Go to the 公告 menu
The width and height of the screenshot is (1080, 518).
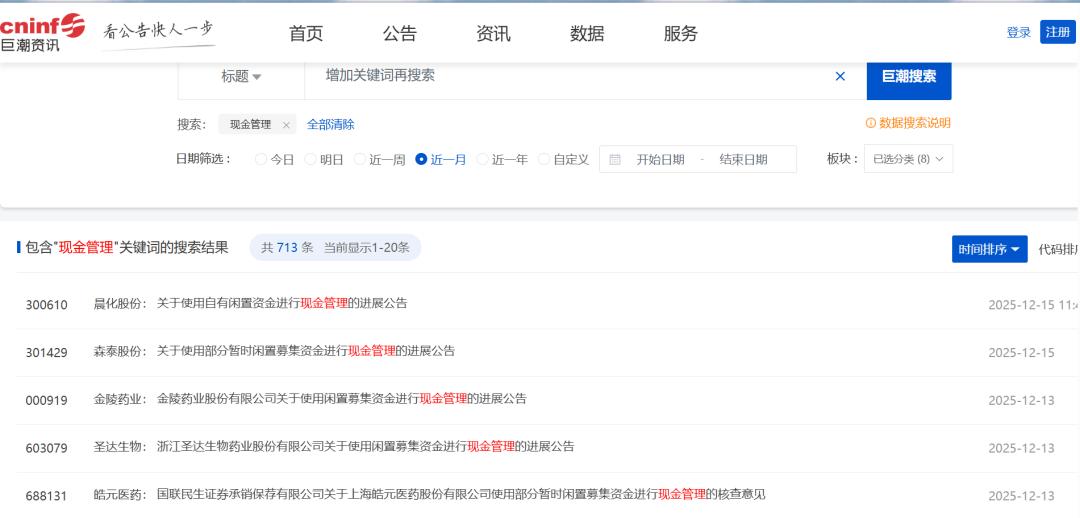point(399,33)
